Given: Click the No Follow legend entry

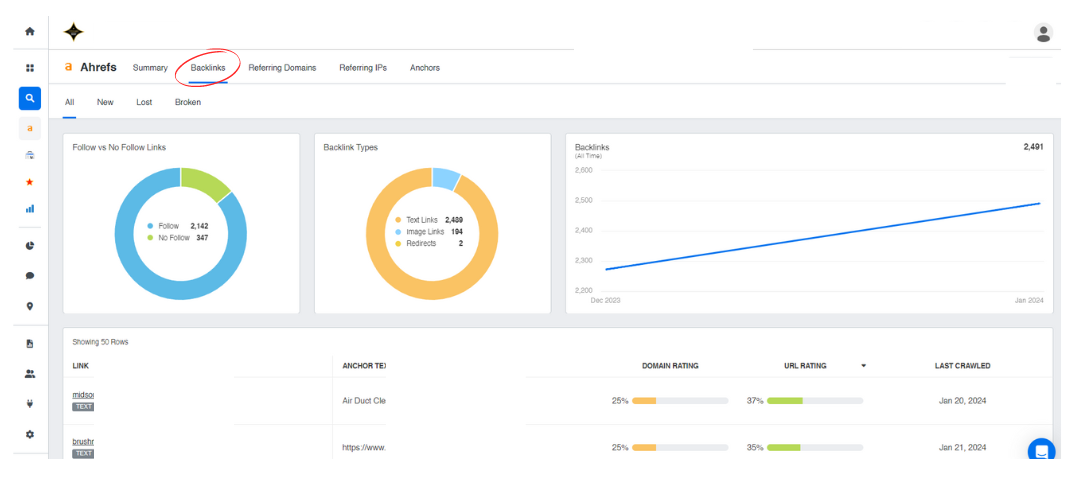Looking at the screenshot, I should point(177,238).
